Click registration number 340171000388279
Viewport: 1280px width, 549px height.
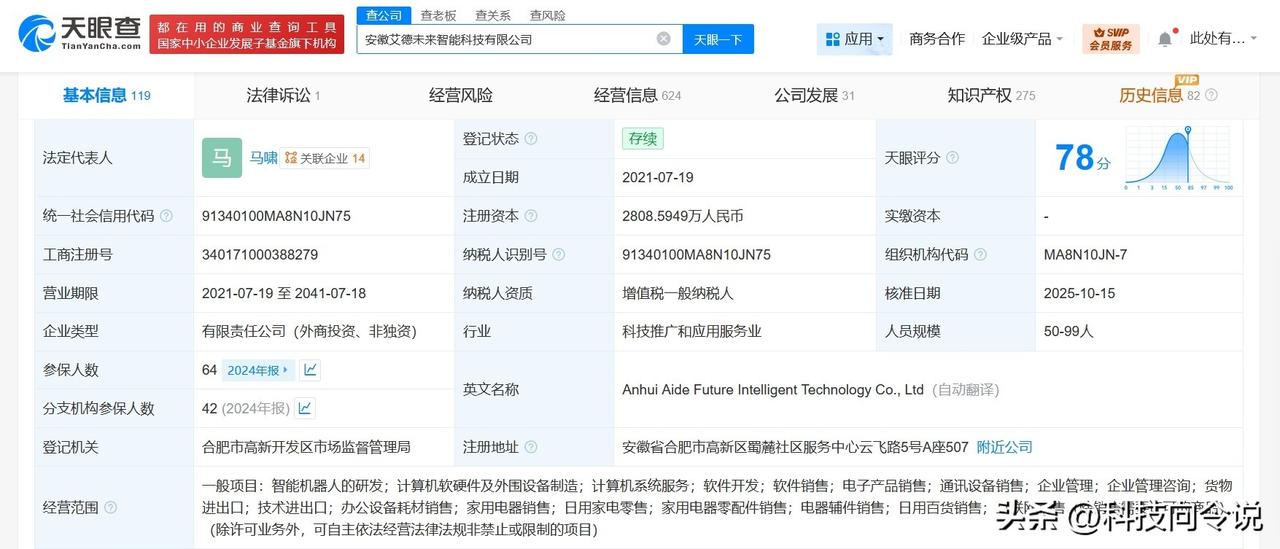(260, 255)
